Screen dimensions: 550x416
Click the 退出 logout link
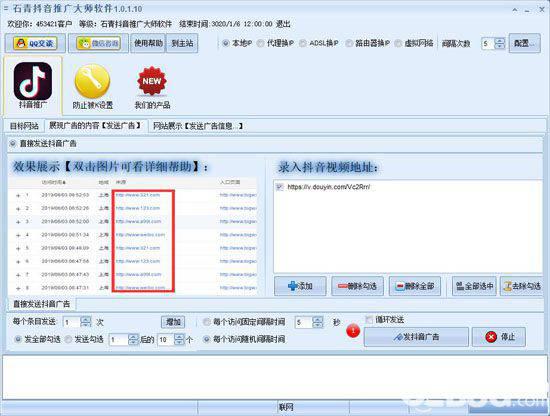(283, 24)
